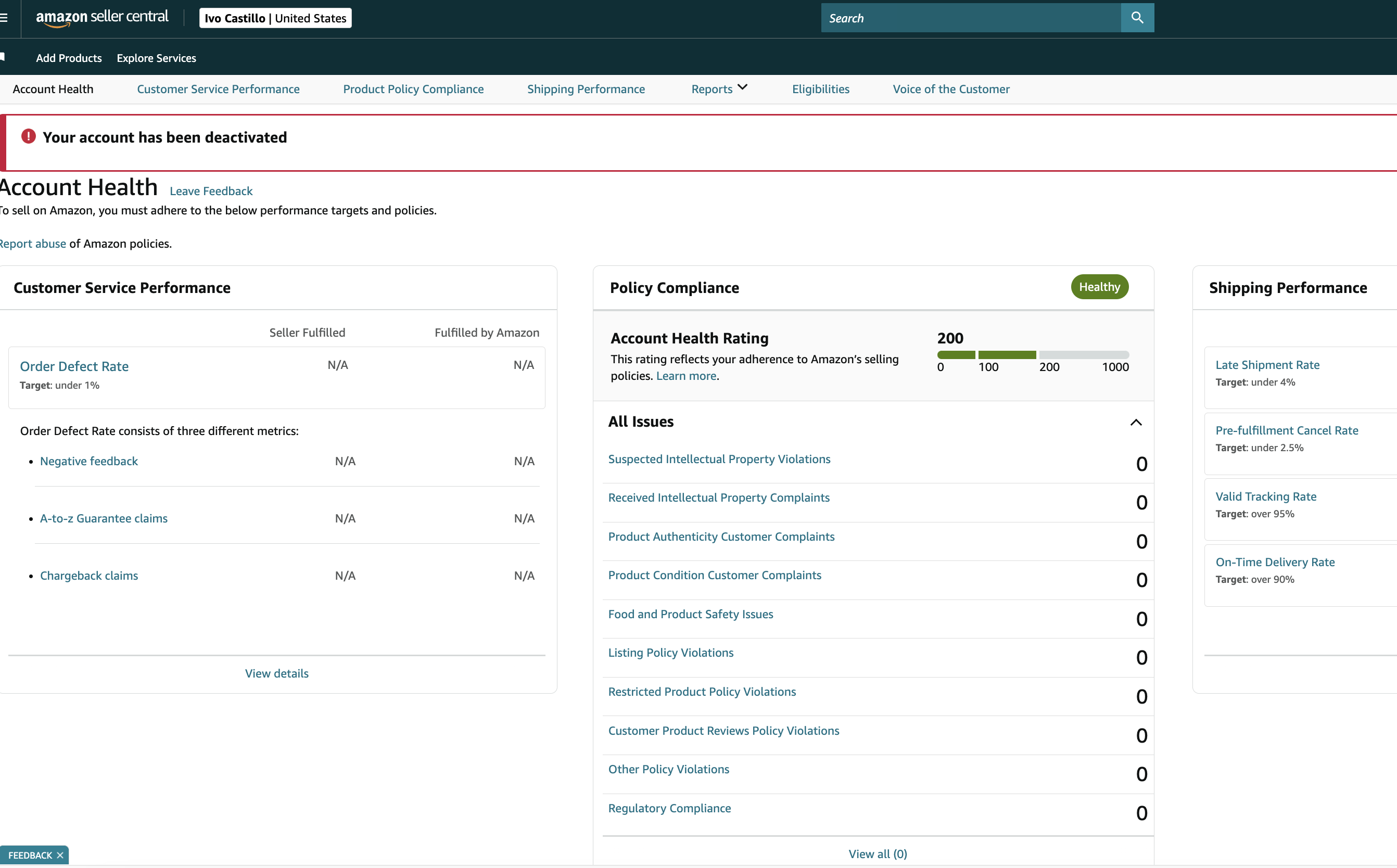Switch to Product Policy Compliance tab
The image size is (1397, 868).
tap(413, 89)
